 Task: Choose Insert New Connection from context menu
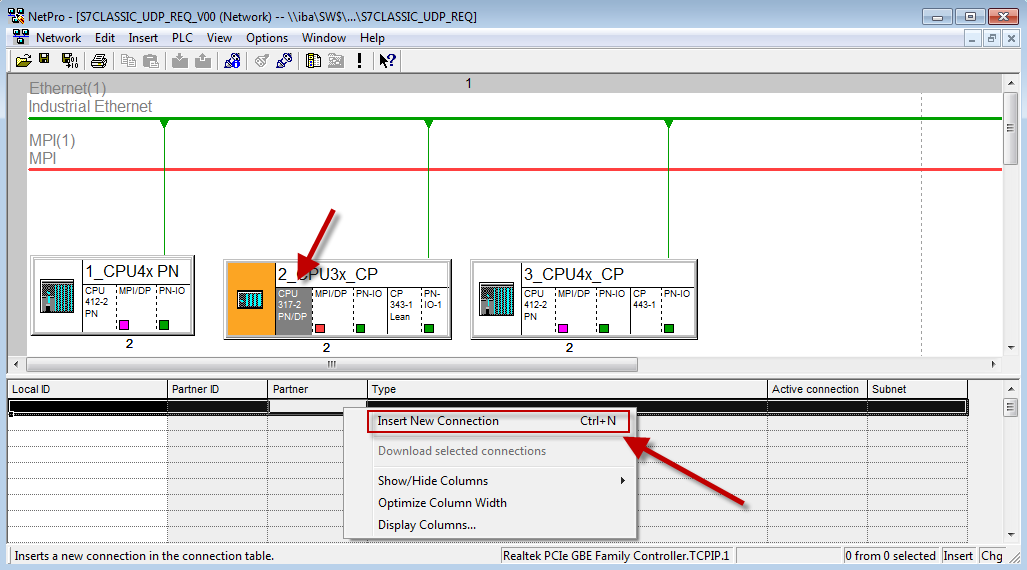point(438,421)
